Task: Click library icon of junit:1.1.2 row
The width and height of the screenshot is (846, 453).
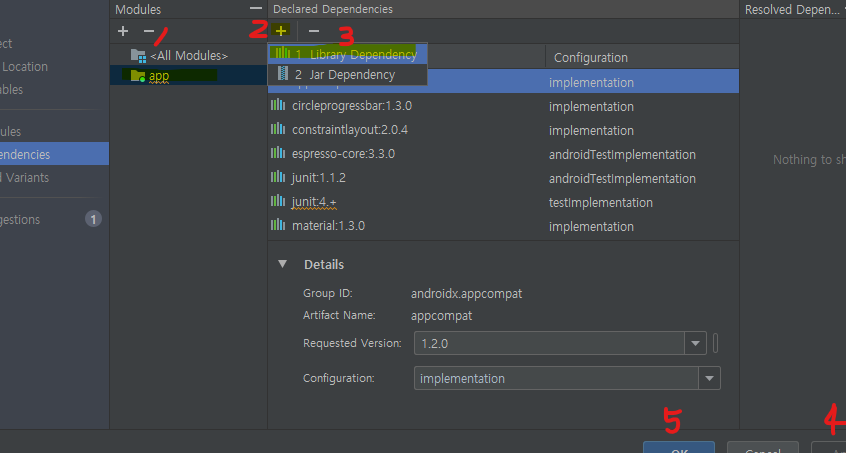Action: 278,177
